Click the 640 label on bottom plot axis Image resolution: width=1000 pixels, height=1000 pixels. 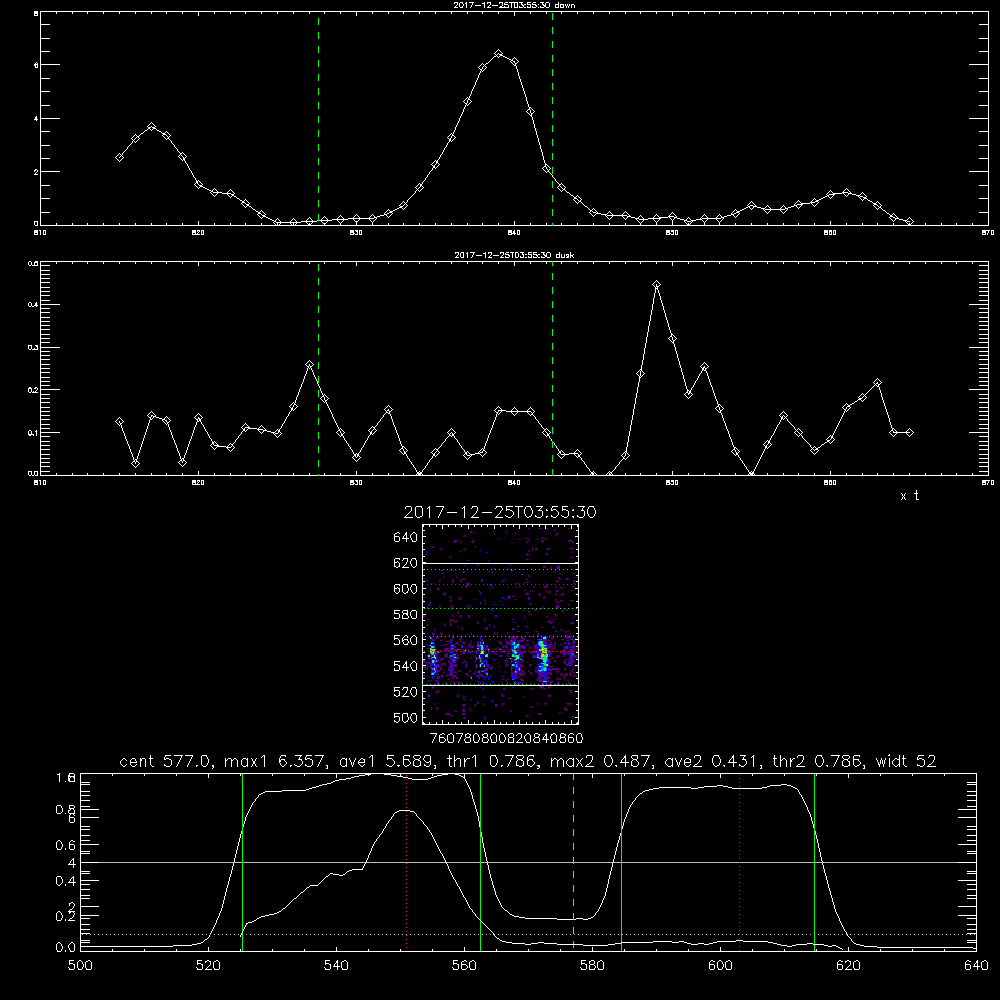[x=976, y=966]
